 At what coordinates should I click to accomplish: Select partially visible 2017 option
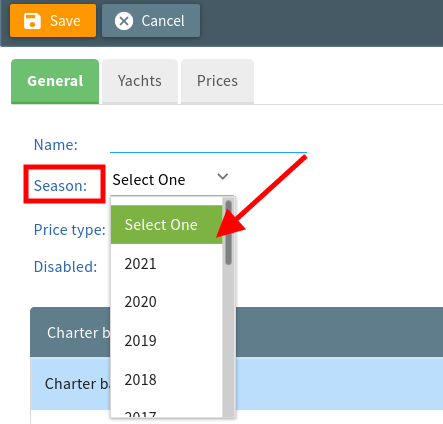pos(167,413)
